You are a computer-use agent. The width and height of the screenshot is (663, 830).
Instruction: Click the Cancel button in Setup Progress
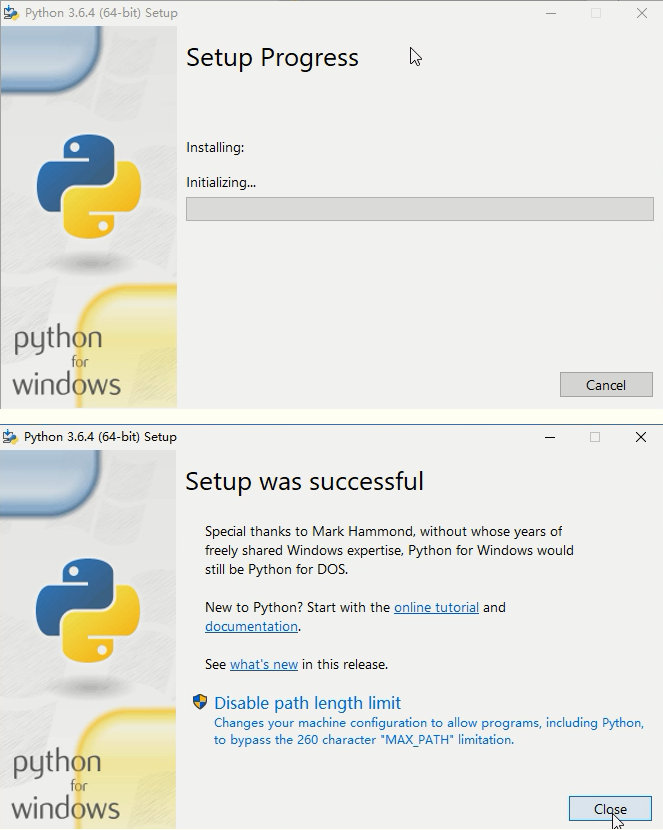click(x=606, y=385)
